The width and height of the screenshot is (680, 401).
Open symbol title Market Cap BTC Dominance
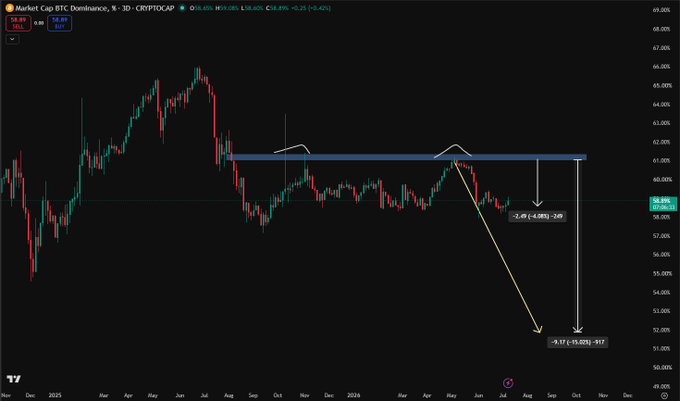tap(62, 8)
